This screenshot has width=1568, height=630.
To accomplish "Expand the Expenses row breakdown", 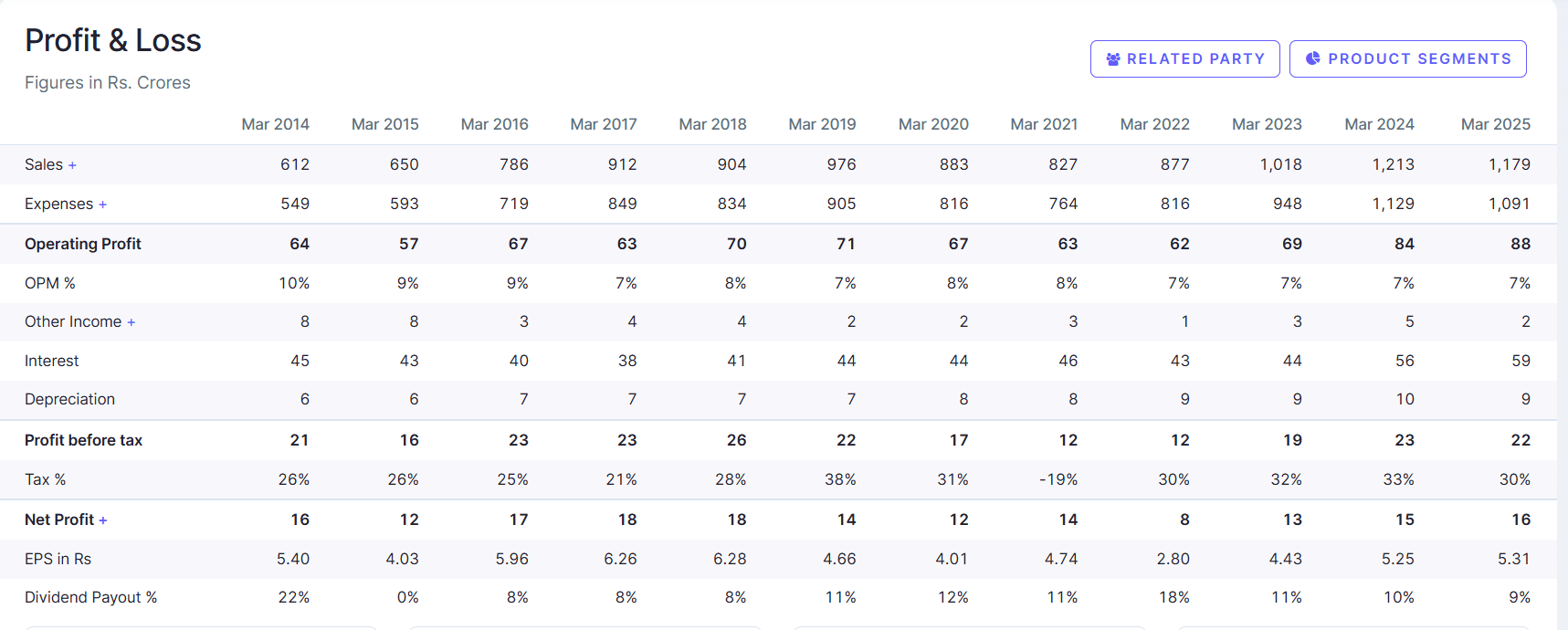I will [101, 204].
